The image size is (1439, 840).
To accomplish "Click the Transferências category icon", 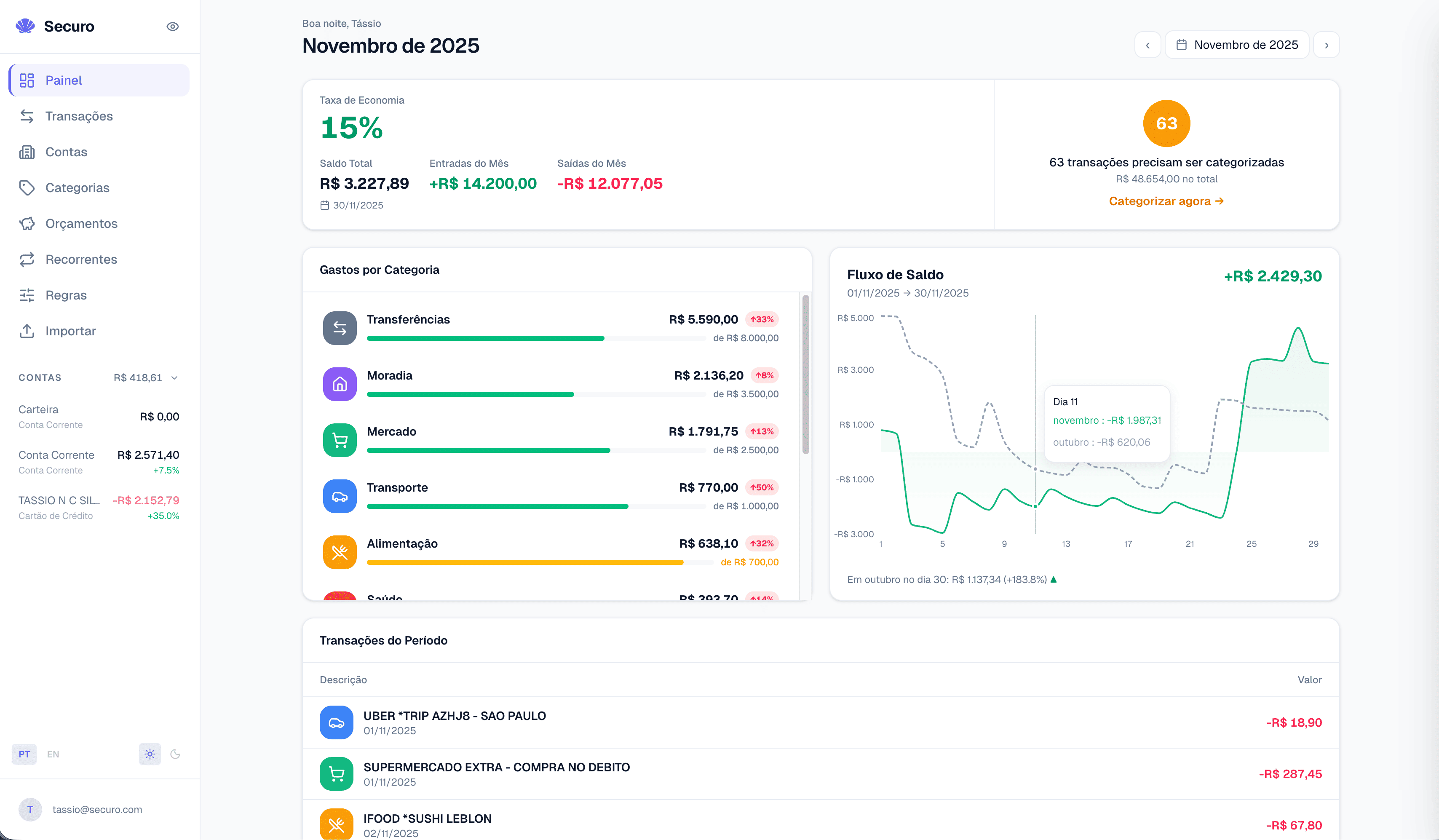I will (340, 328).
